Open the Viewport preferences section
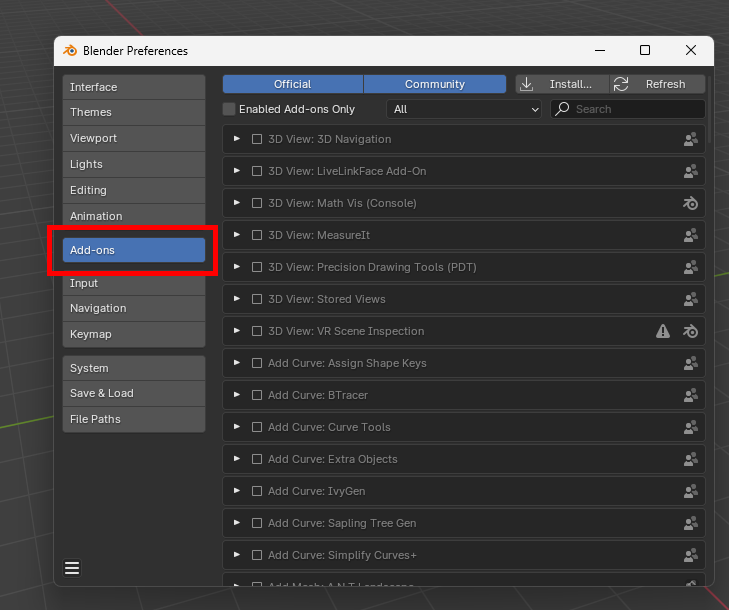Viewport: 729px width, 610px height. [x=133, y=138]
